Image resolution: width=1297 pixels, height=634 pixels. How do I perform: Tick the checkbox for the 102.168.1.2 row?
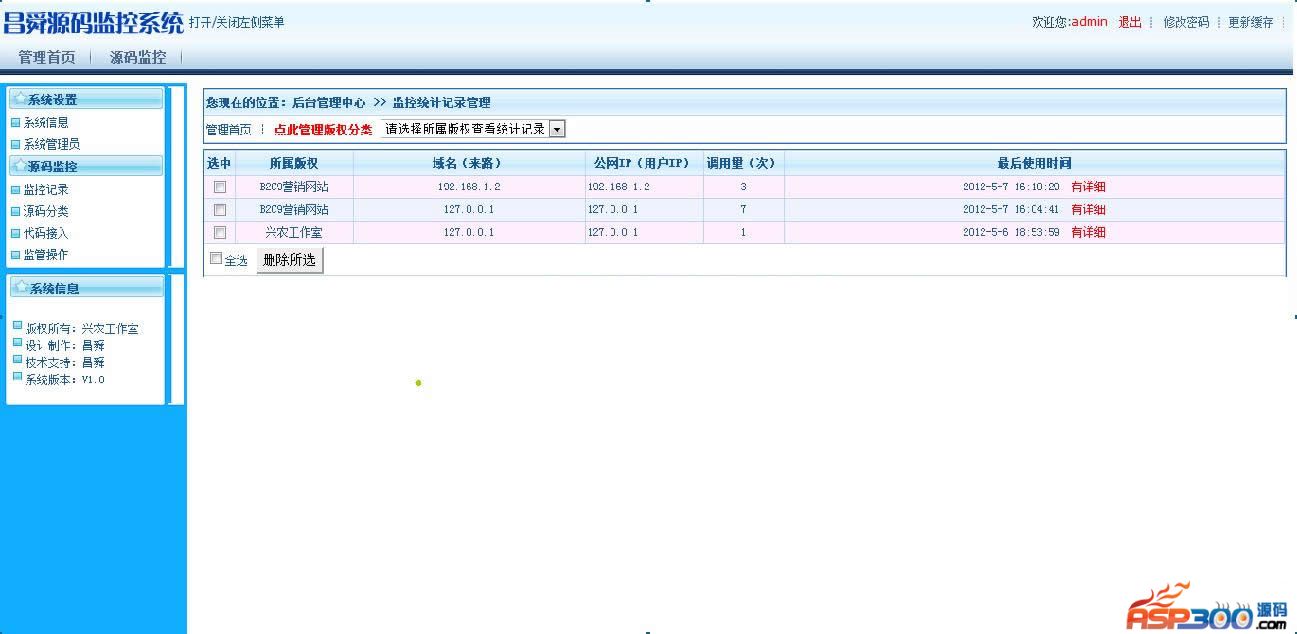coord(220,187)
